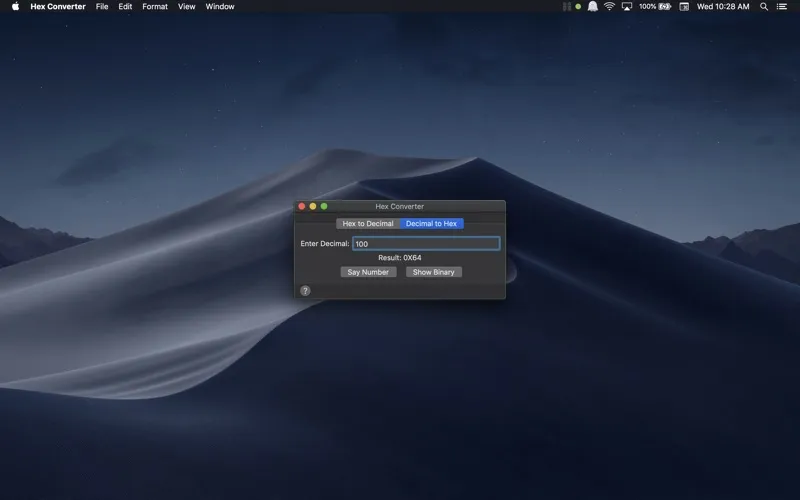
Task: Open help with the question mark button
Action: click(305, 291)
